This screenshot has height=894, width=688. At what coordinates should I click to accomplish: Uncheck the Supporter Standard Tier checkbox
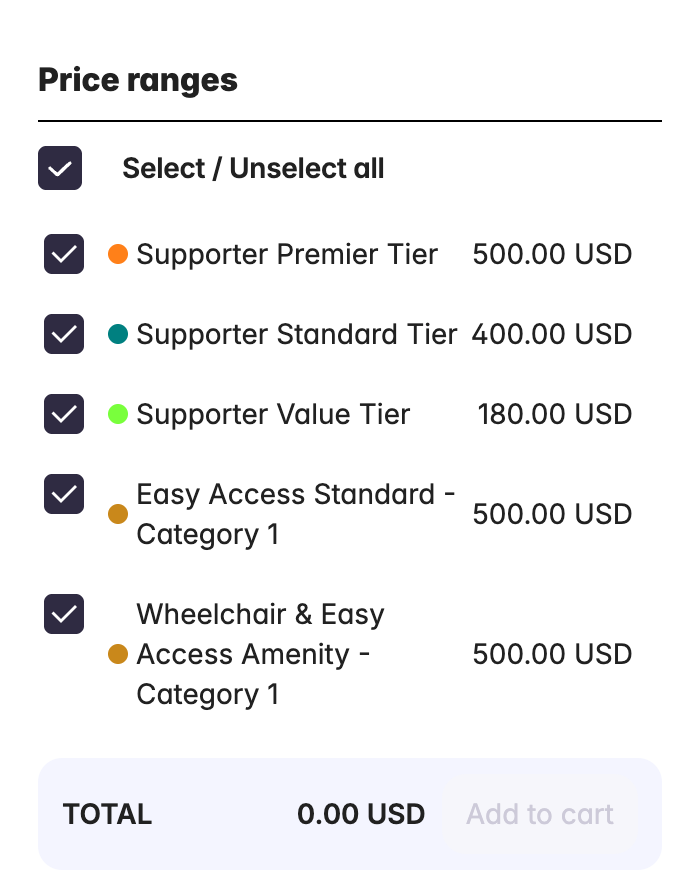tap(64, 334)
